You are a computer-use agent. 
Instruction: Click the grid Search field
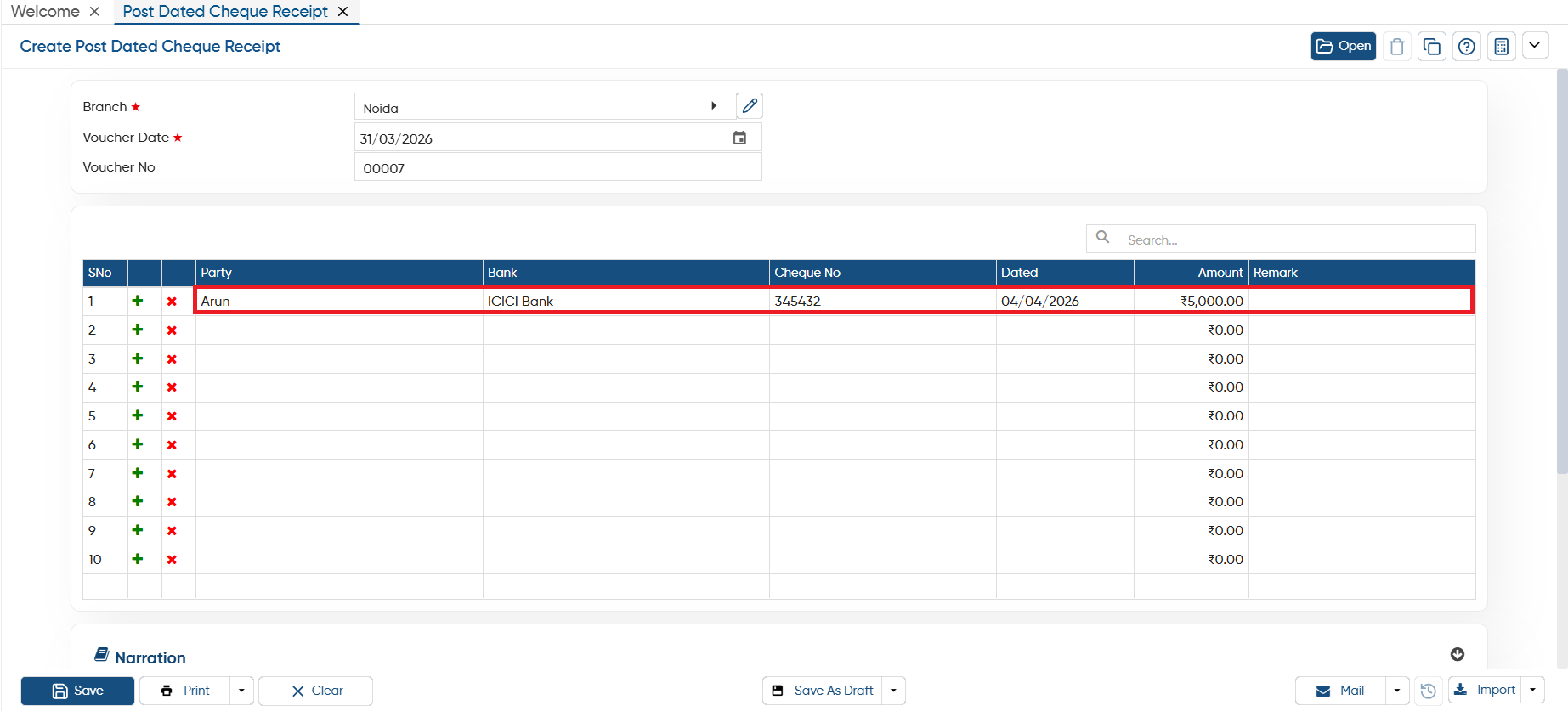coord(1281,239)
